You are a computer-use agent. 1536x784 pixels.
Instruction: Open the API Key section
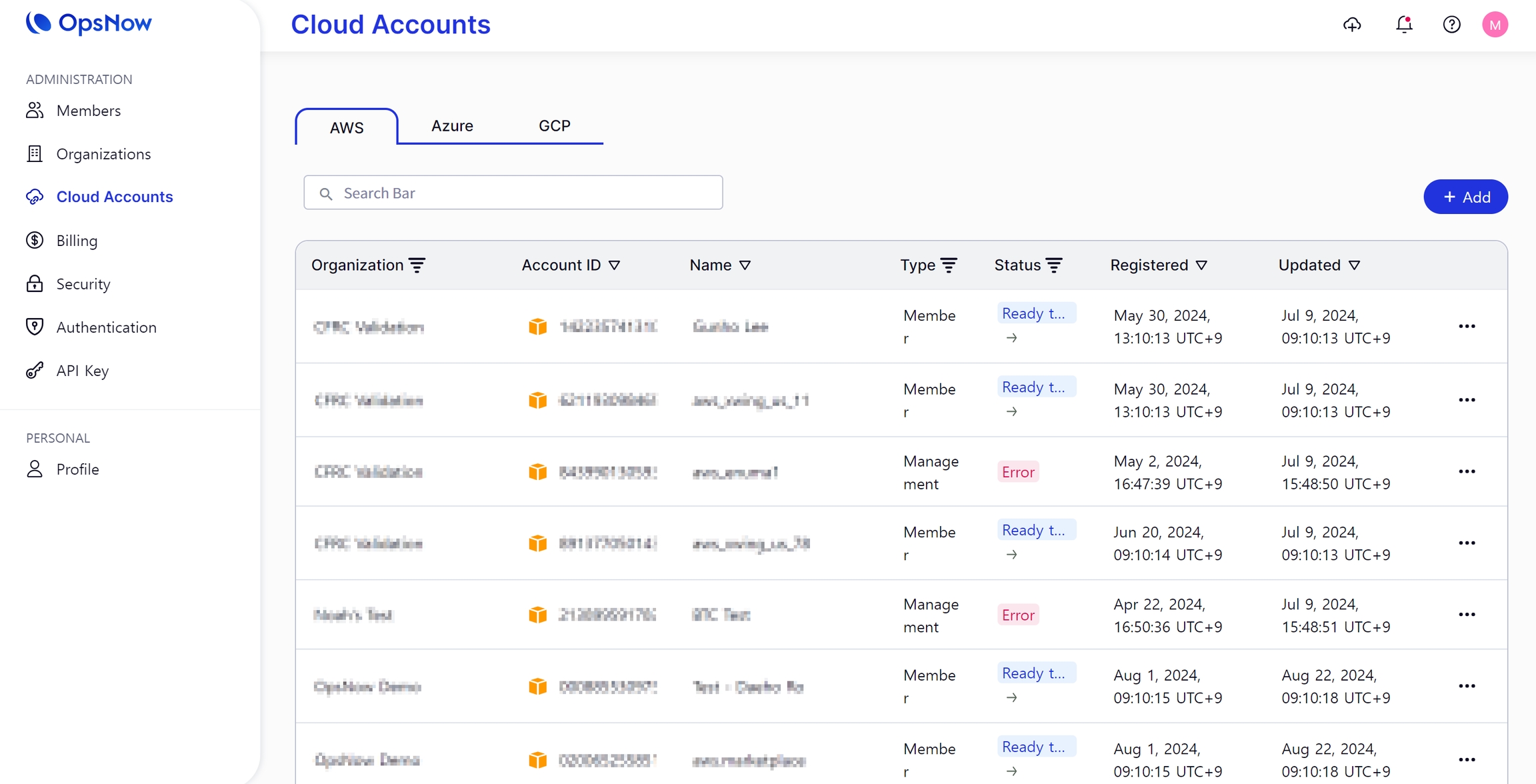(x=82, y=371)
